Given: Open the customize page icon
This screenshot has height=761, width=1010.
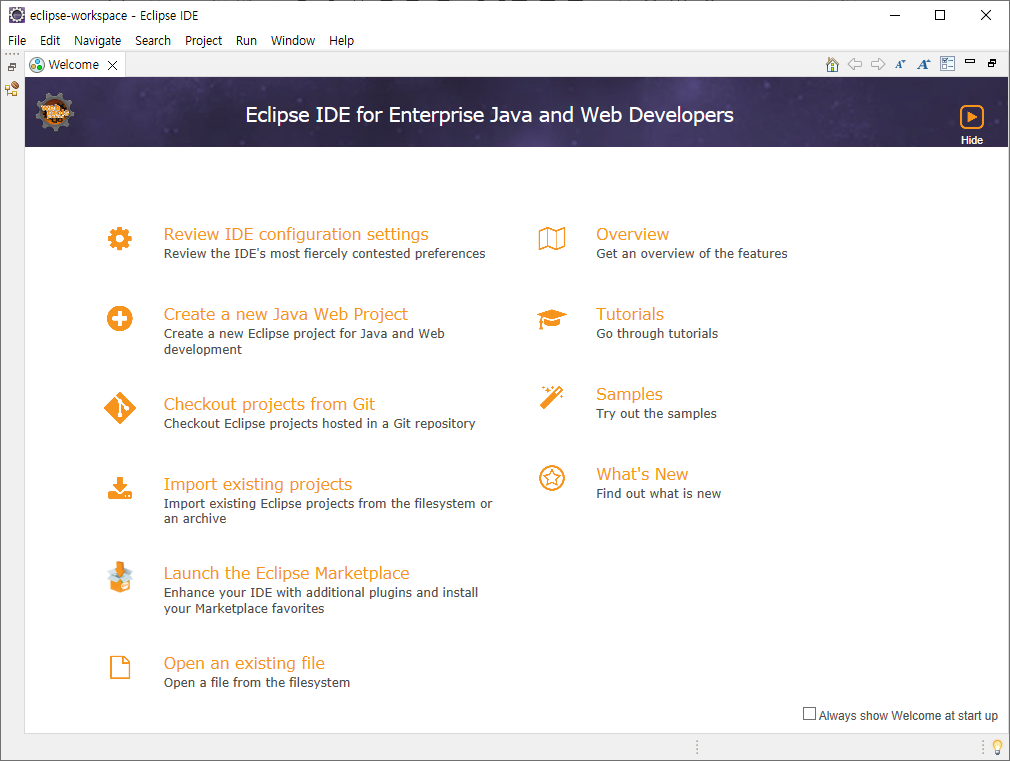Looking at the screenshot, I should click(948, 64).
